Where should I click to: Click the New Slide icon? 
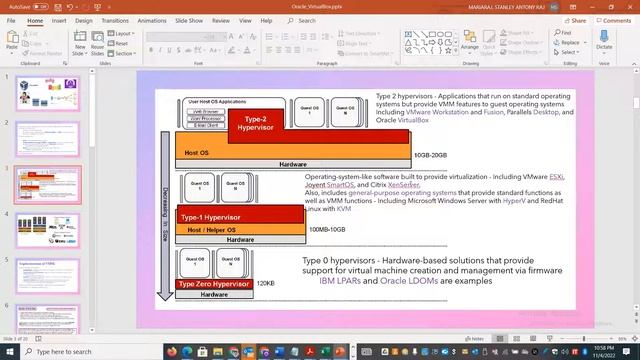point(80,36)
